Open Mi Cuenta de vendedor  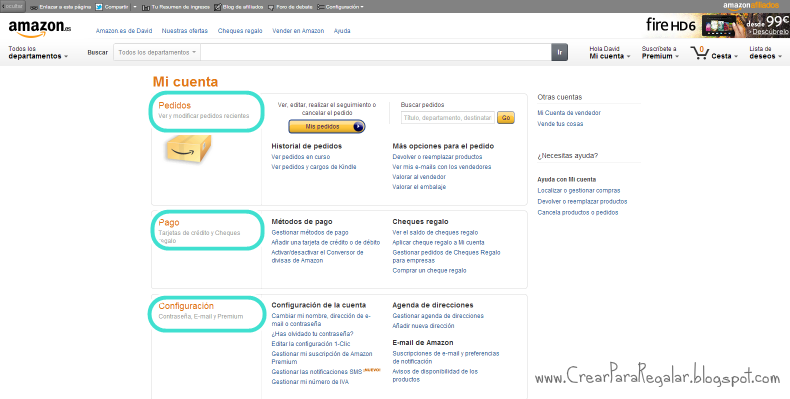(x=569, y=113)
